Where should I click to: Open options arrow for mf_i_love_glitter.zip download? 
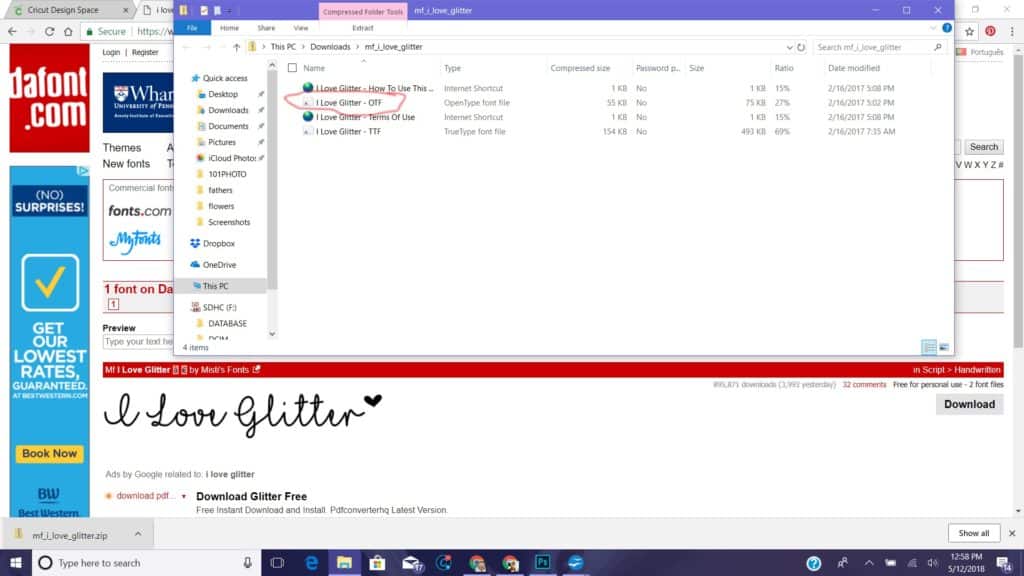[x=138, y=534]
